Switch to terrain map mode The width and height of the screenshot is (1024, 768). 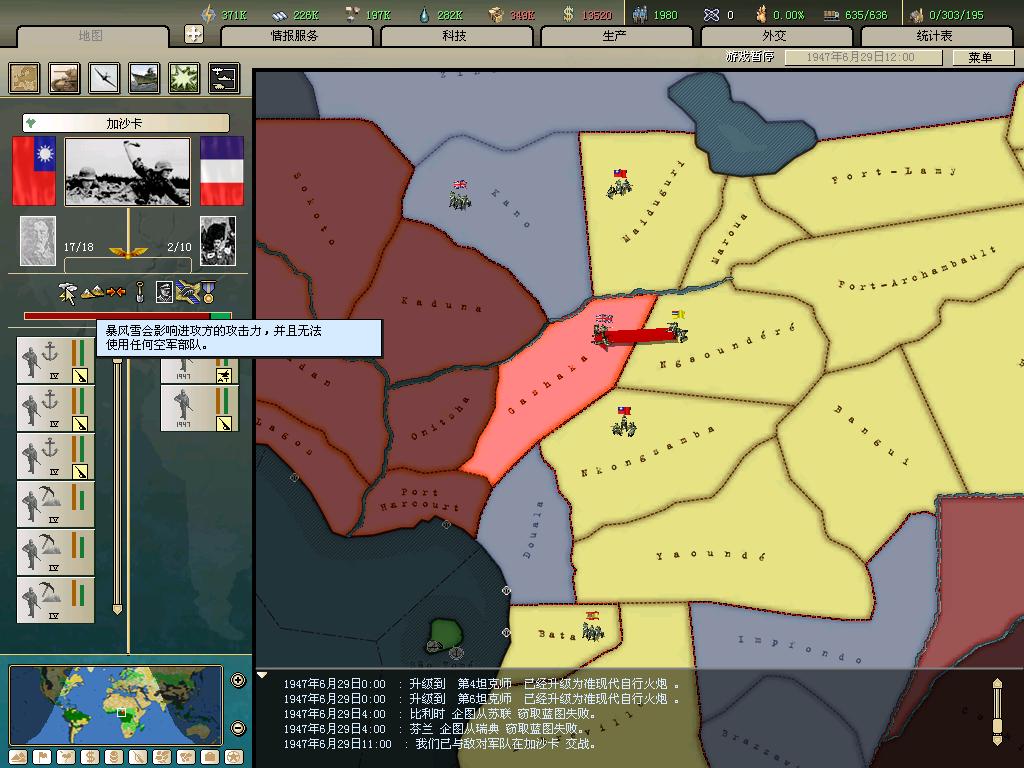coord(18,757)
